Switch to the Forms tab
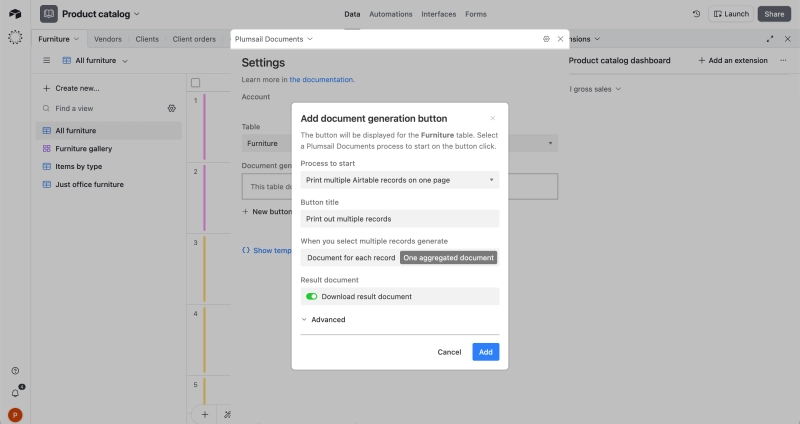Viewport: 800px width, 424px height. [476, 14]
